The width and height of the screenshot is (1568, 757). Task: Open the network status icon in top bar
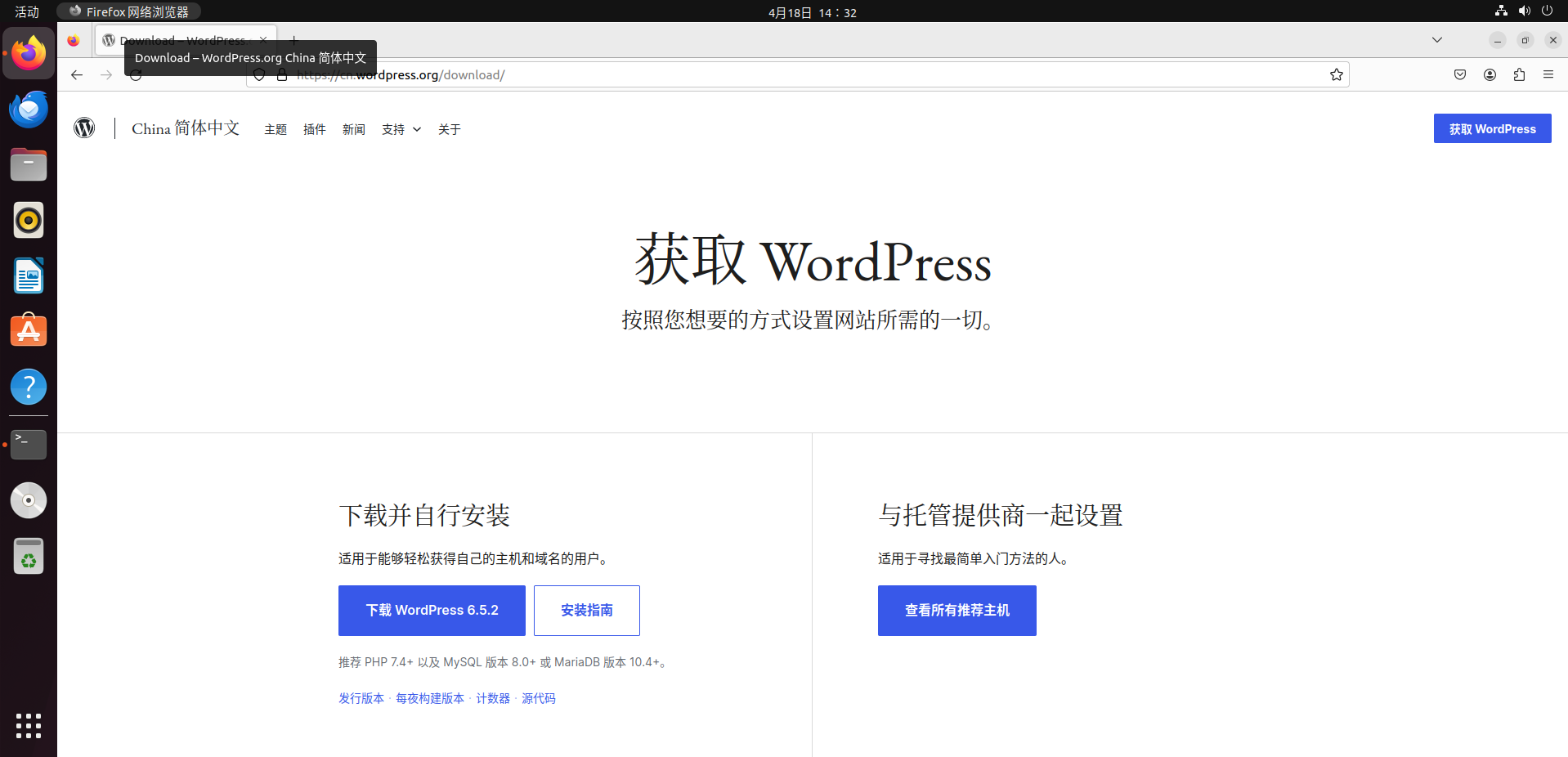(x=1501, y=11)
